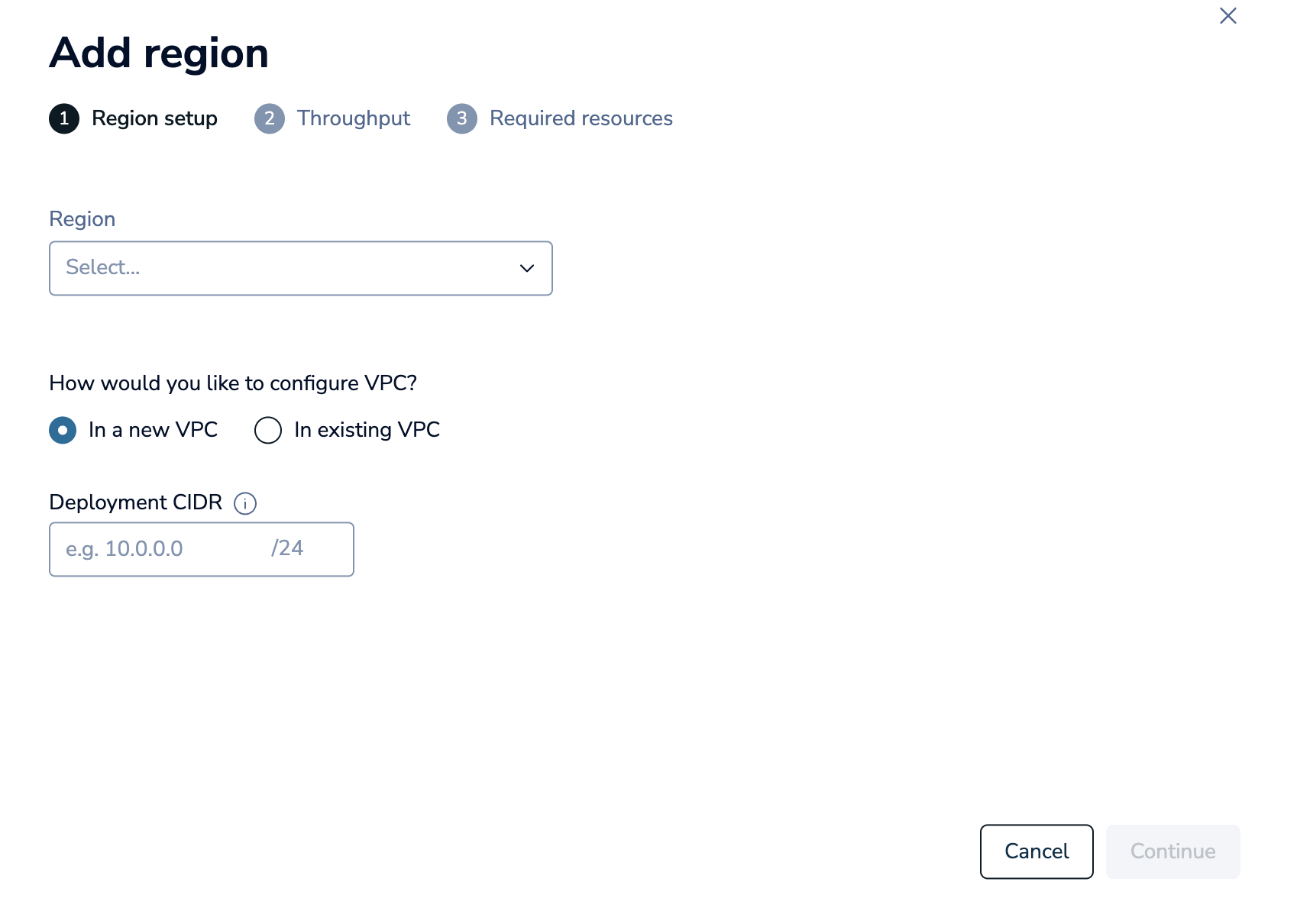1297x924 pixels.
Task: Click the step 3 circle icon
Action: pyautogui.click(x=462, y=118)
